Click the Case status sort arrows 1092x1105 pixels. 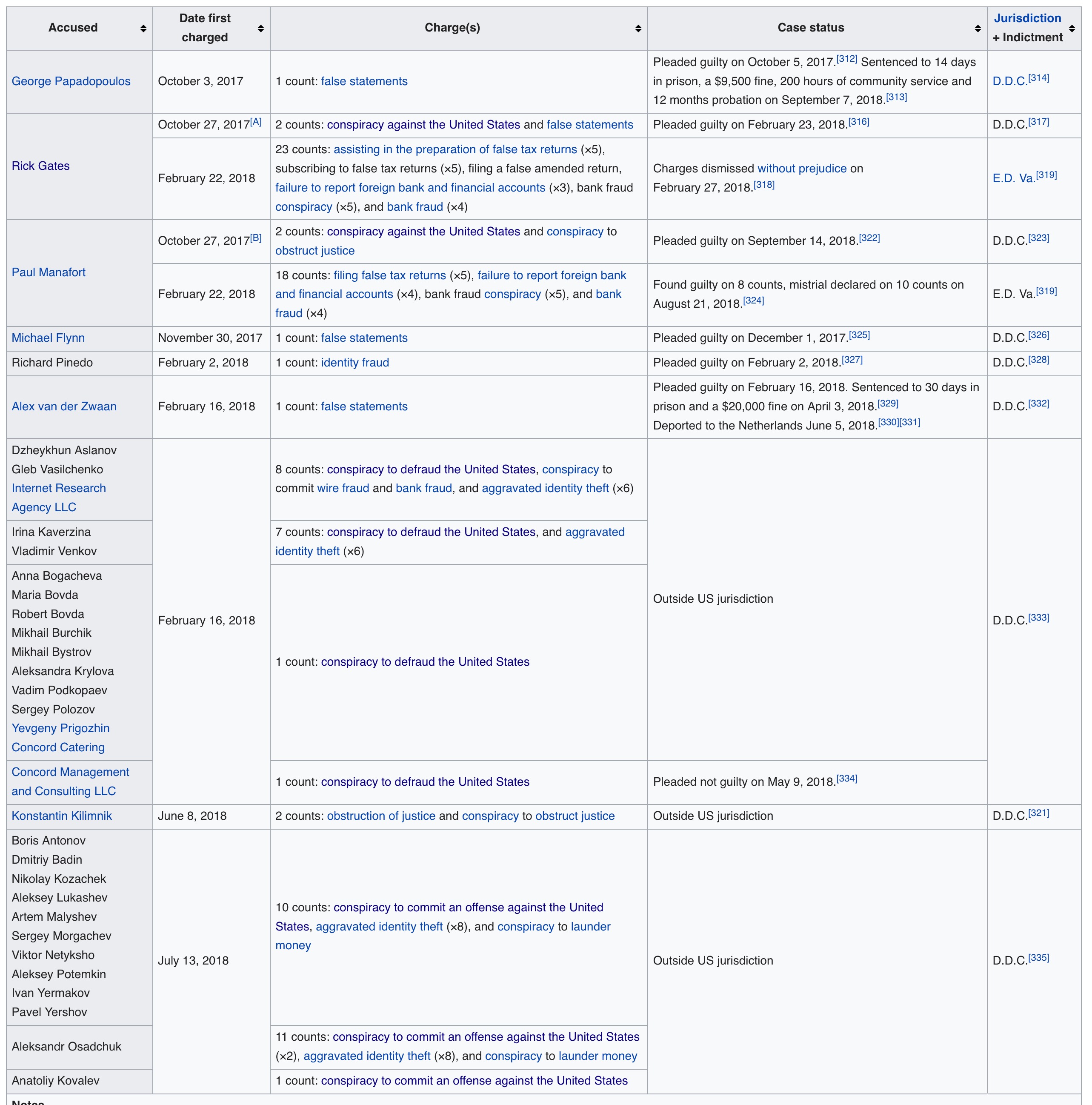coord(978,28)
